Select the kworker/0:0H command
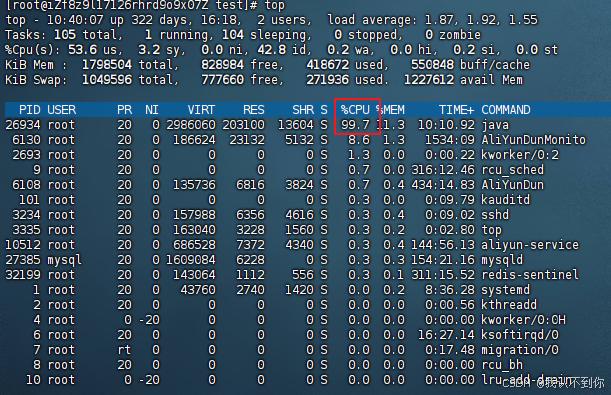 coord(523,320)
